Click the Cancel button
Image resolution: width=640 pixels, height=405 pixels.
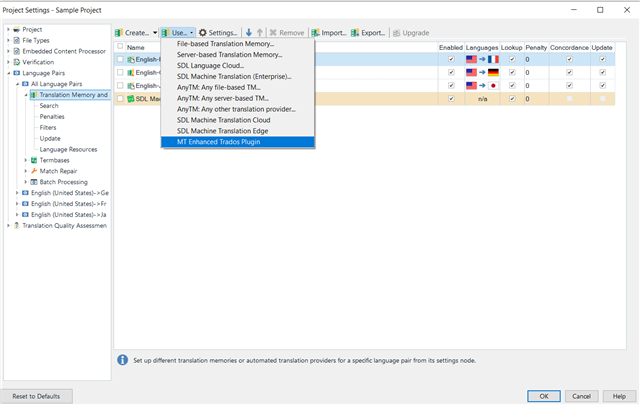click(581, 396)
